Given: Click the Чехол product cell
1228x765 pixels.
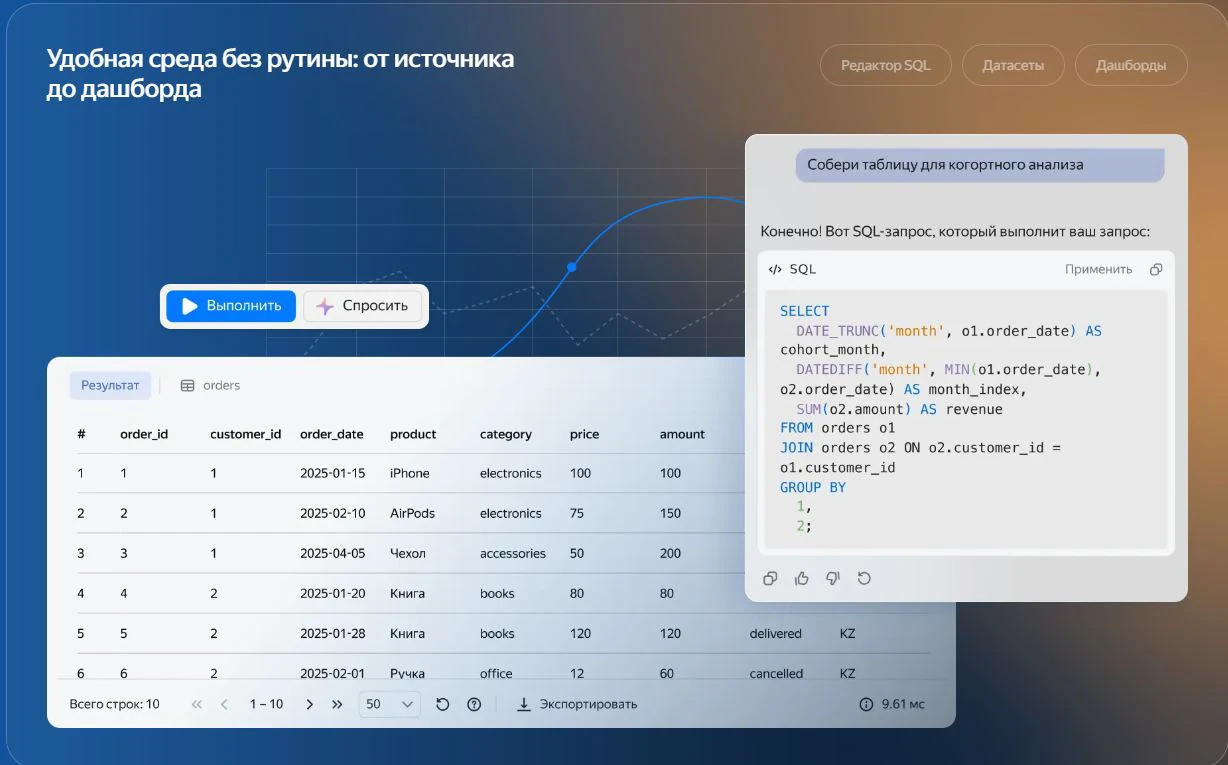Looking at the screenshot, I should tap(408, 553).
